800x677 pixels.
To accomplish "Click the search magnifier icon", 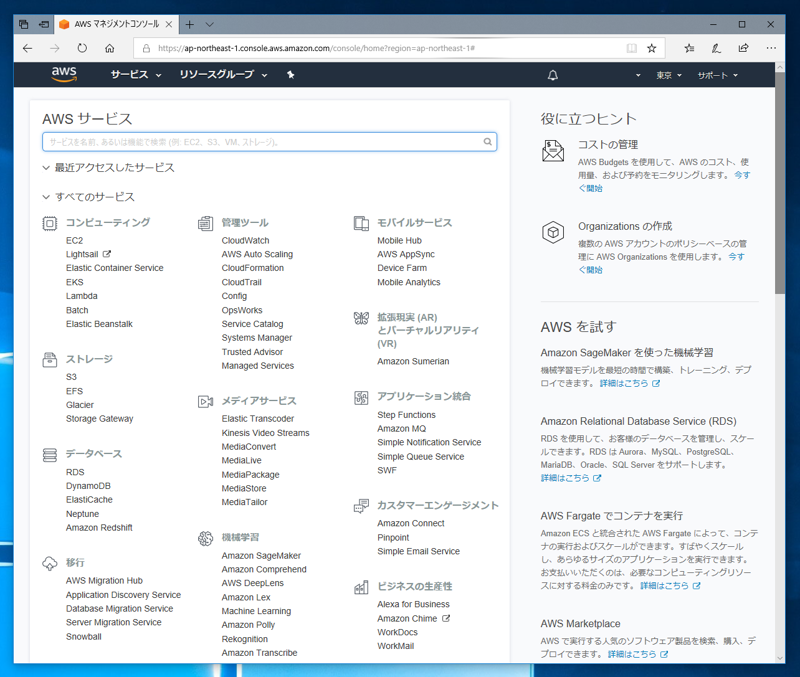I will point(488,142).
